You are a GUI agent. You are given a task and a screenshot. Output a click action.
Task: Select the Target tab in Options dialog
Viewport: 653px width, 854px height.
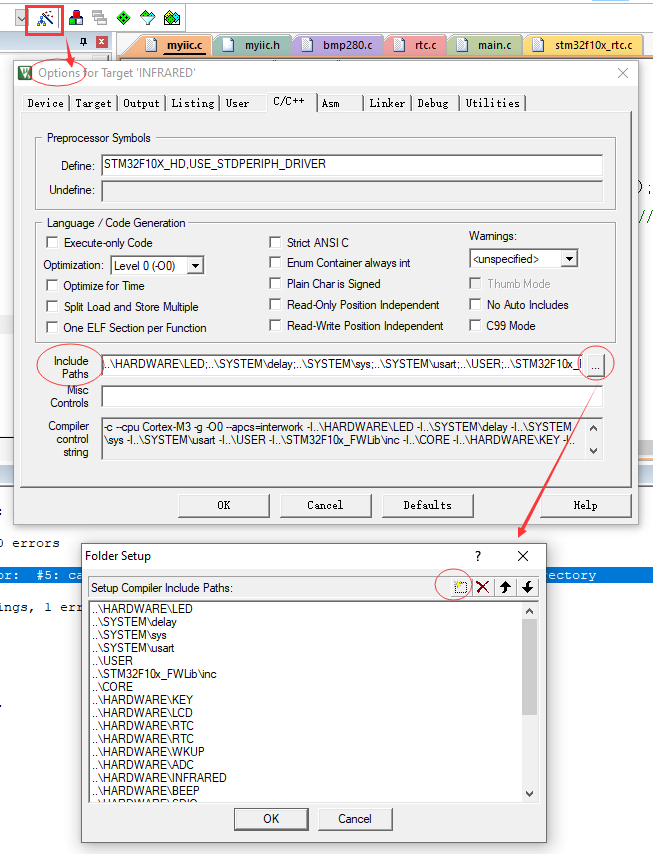pos(93,103)
